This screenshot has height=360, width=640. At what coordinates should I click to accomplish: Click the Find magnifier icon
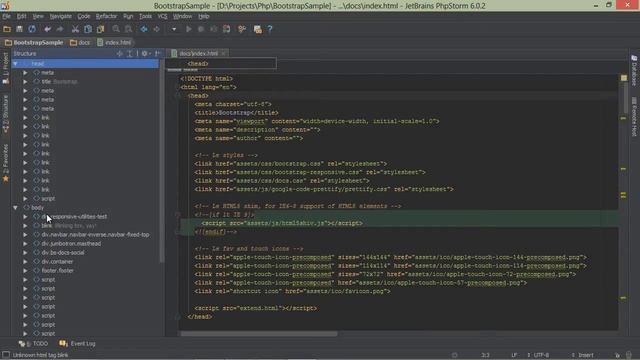coord(116,29)
